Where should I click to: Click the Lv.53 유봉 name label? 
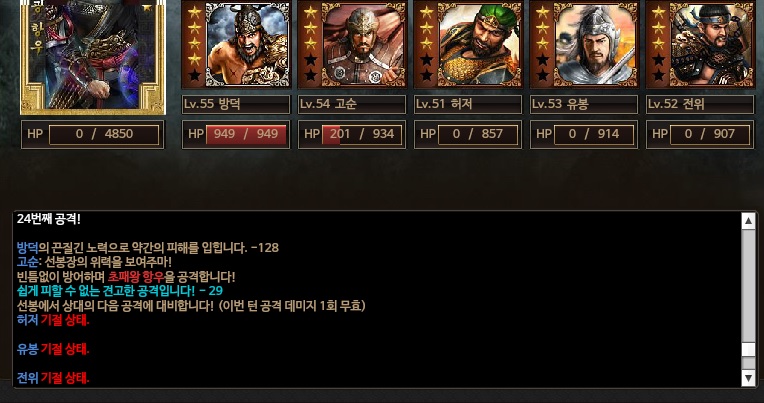(x=584, y=104)
